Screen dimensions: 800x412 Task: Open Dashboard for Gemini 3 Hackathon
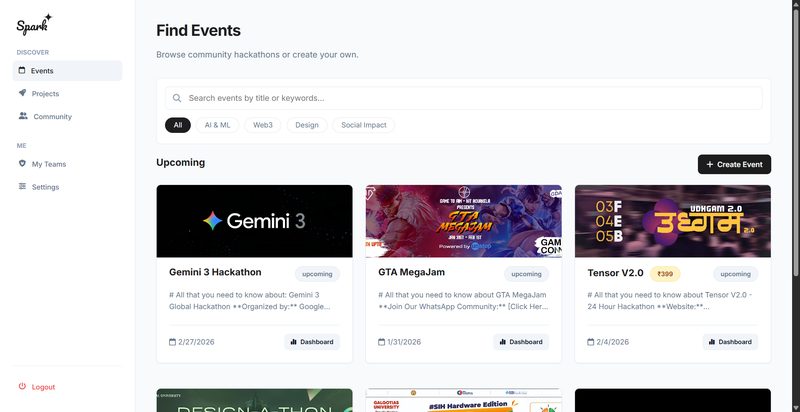[x=312, y=342]
